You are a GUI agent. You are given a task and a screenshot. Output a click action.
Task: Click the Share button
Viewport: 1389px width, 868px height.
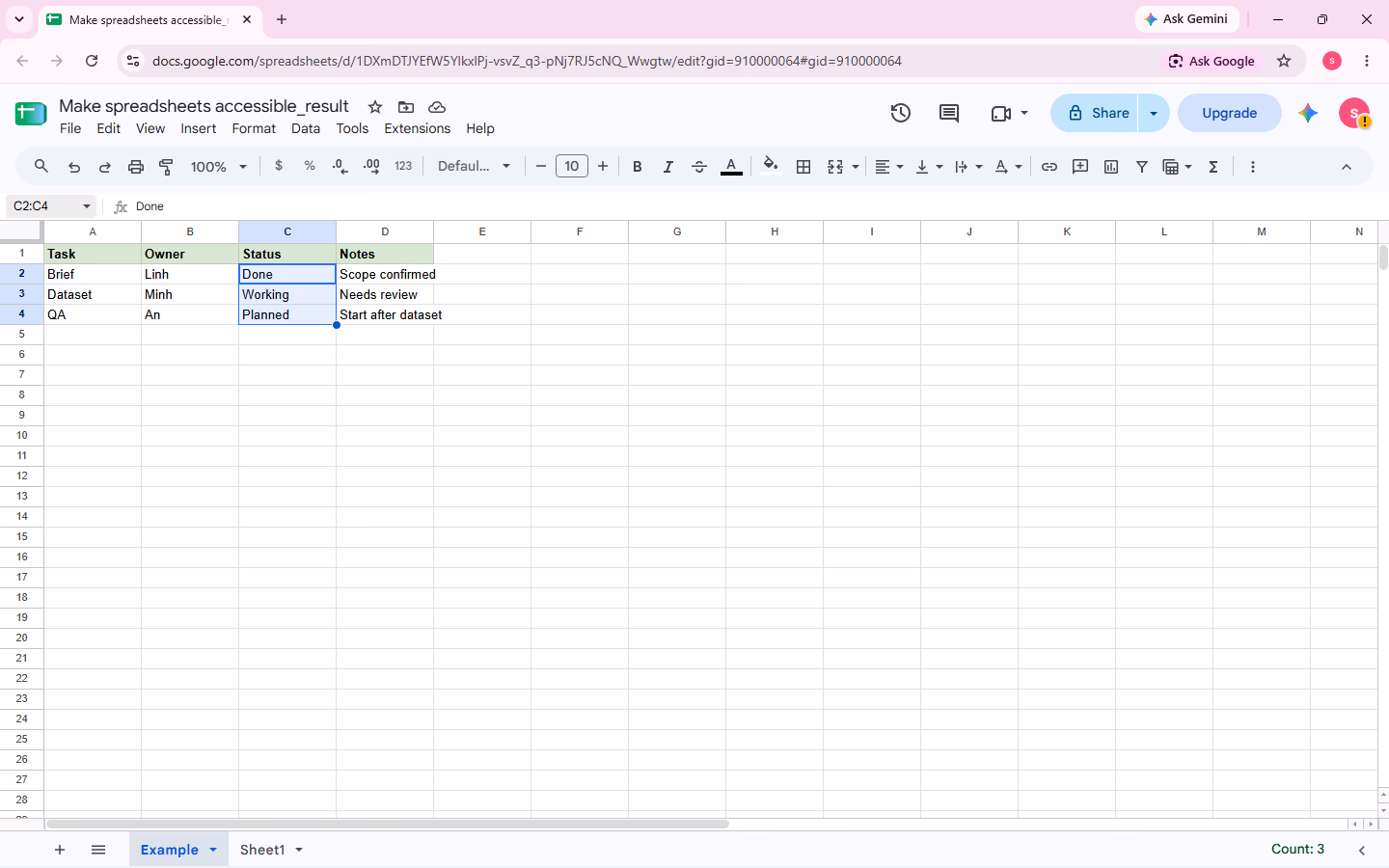(1095, 113)
